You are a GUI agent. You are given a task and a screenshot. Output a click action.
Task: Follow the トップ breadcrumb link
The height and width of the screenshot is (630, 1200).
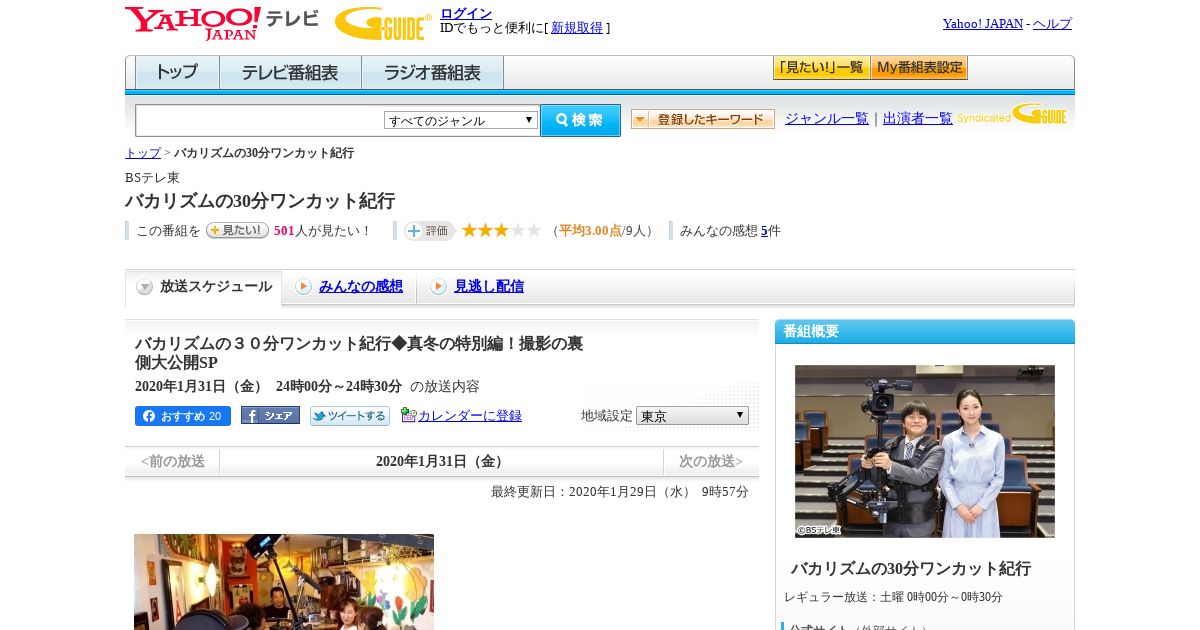pyautogui.click(x=142, y=153)
